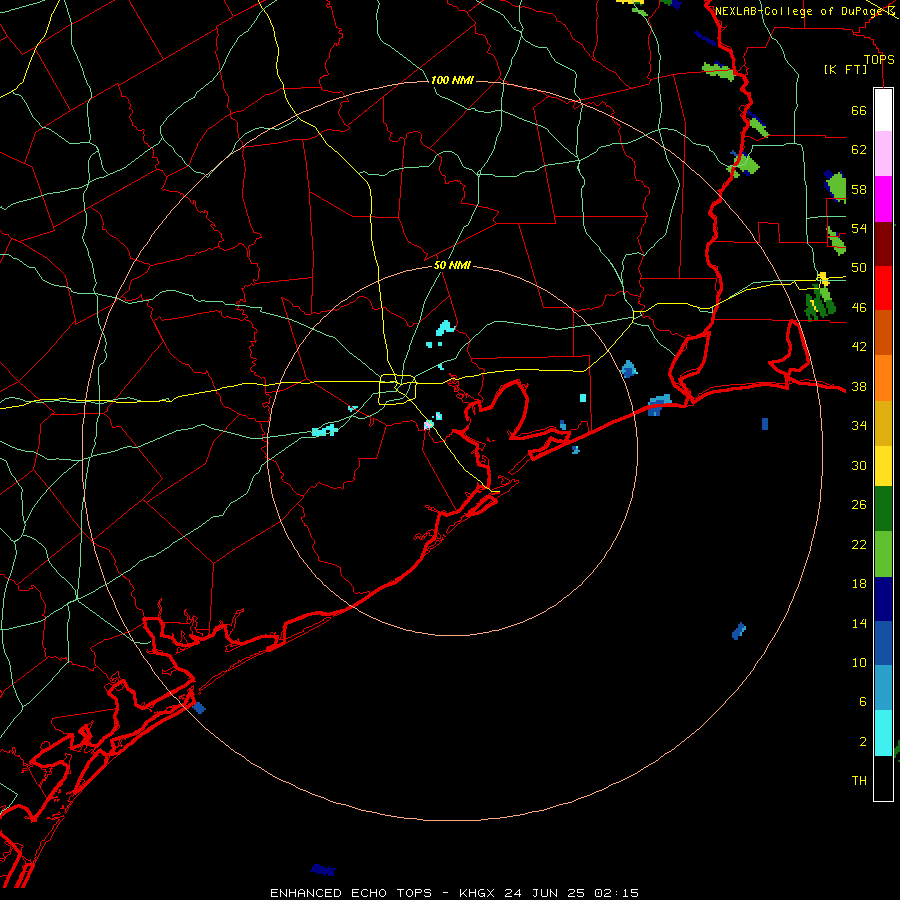Click the "100 NMI" range ring label
This screenshot has height=900, width=900.
[452, 80]
